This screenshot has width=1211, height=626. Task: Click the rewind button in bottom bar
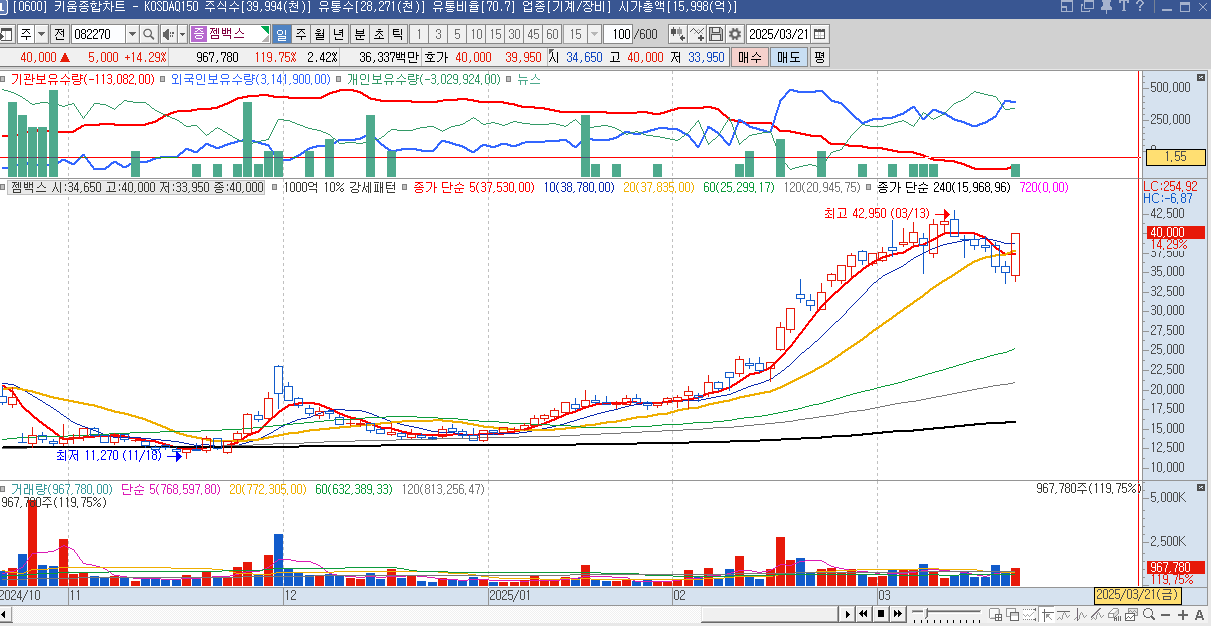[863, 614]
